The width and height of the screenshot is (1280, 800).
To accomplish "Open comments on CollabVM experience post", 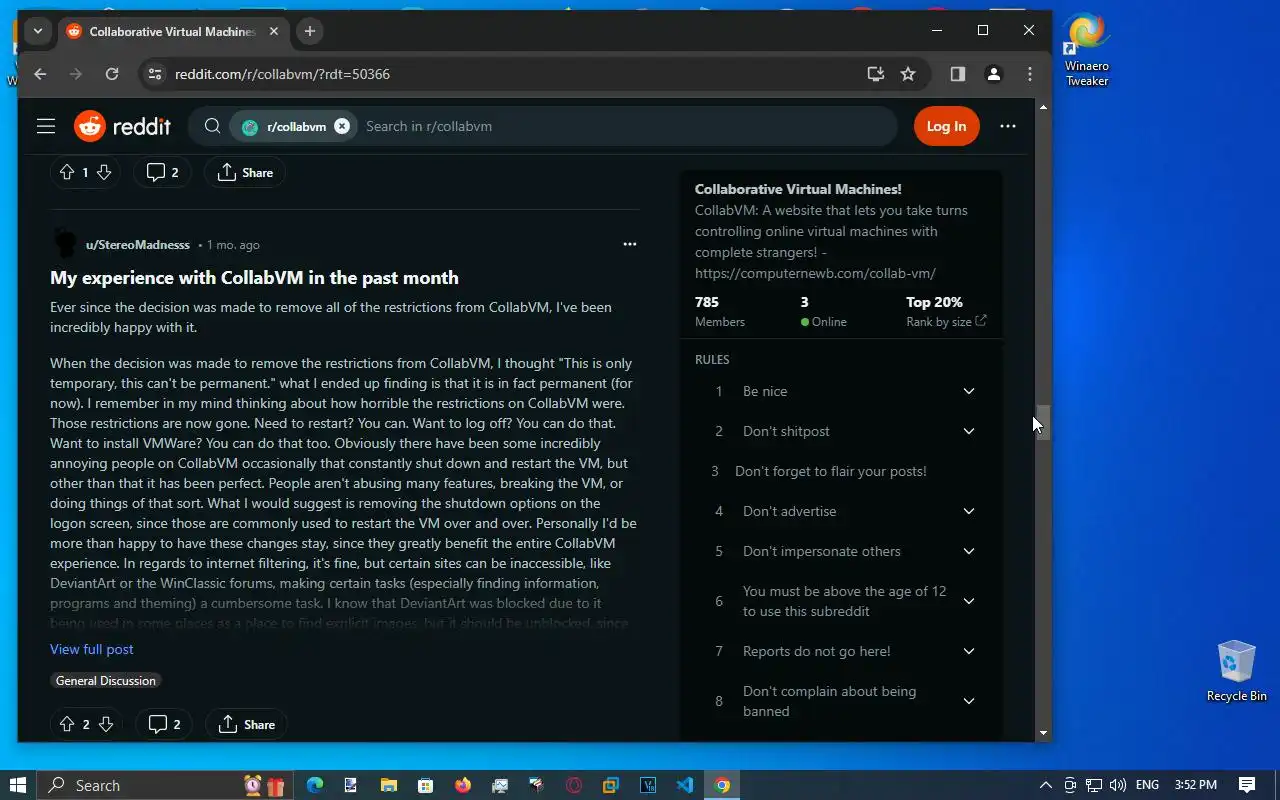I will coord(165,724).
